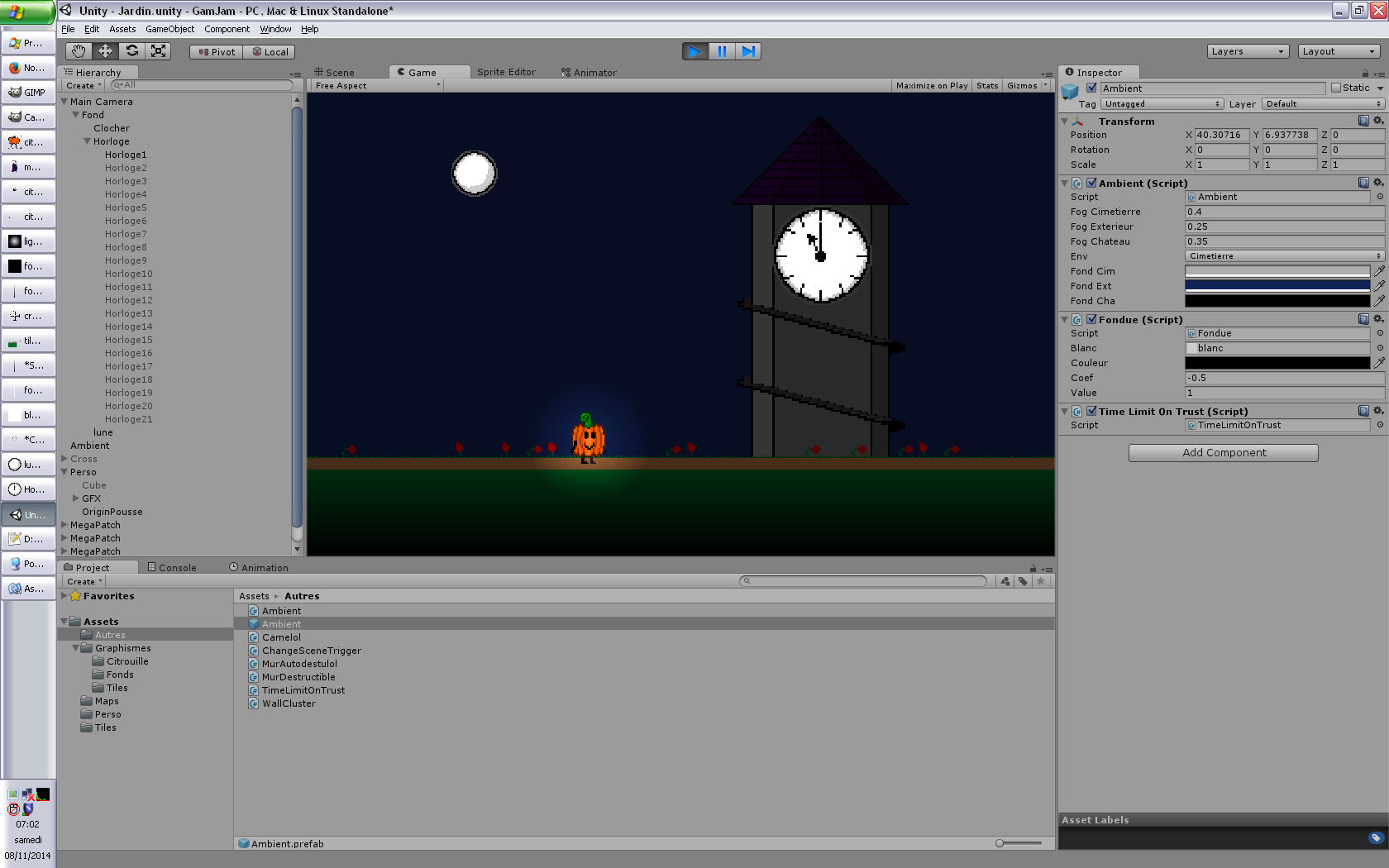Select the Hand tool in toolbar
The width and height of the screenshot is (1389, 868).
(79, 51)
